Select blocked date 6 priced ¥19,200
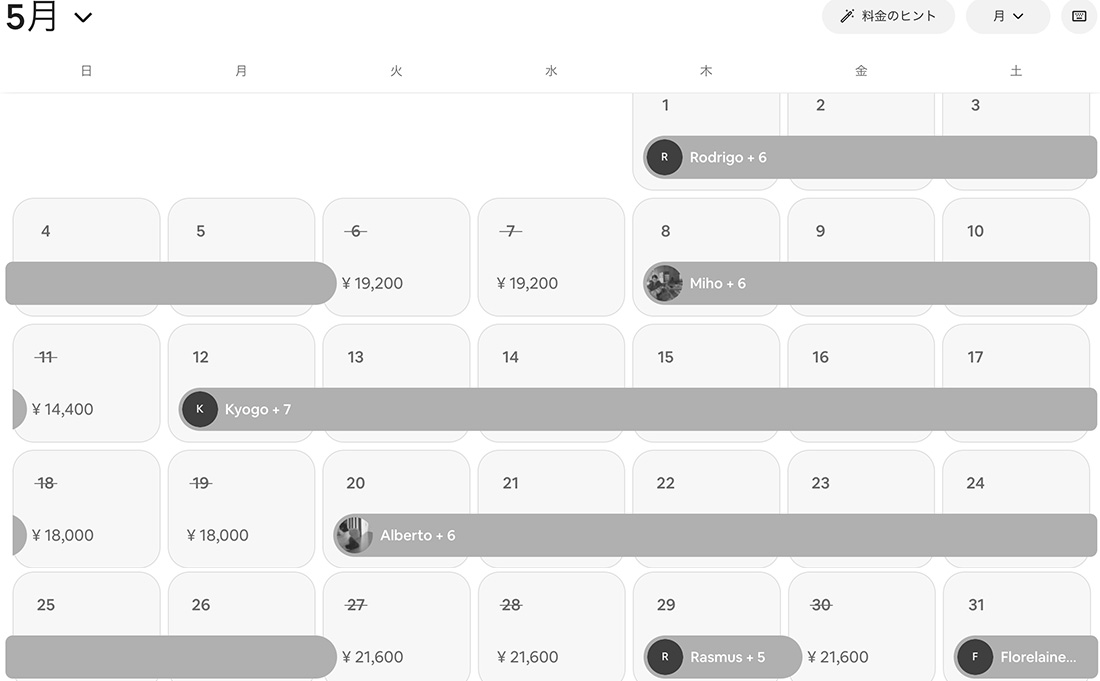The image size is (1100, 681). (396, 257)
